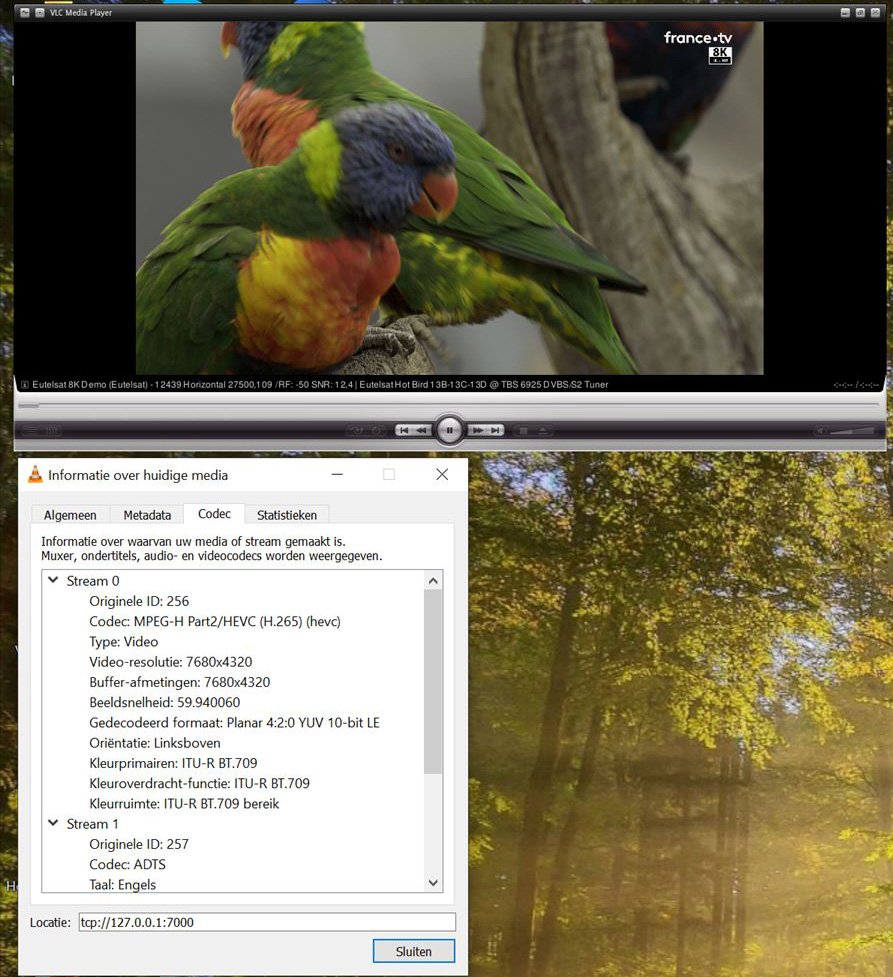
Task: Click the Sluiten button
Action: click(x=414, y=950)
